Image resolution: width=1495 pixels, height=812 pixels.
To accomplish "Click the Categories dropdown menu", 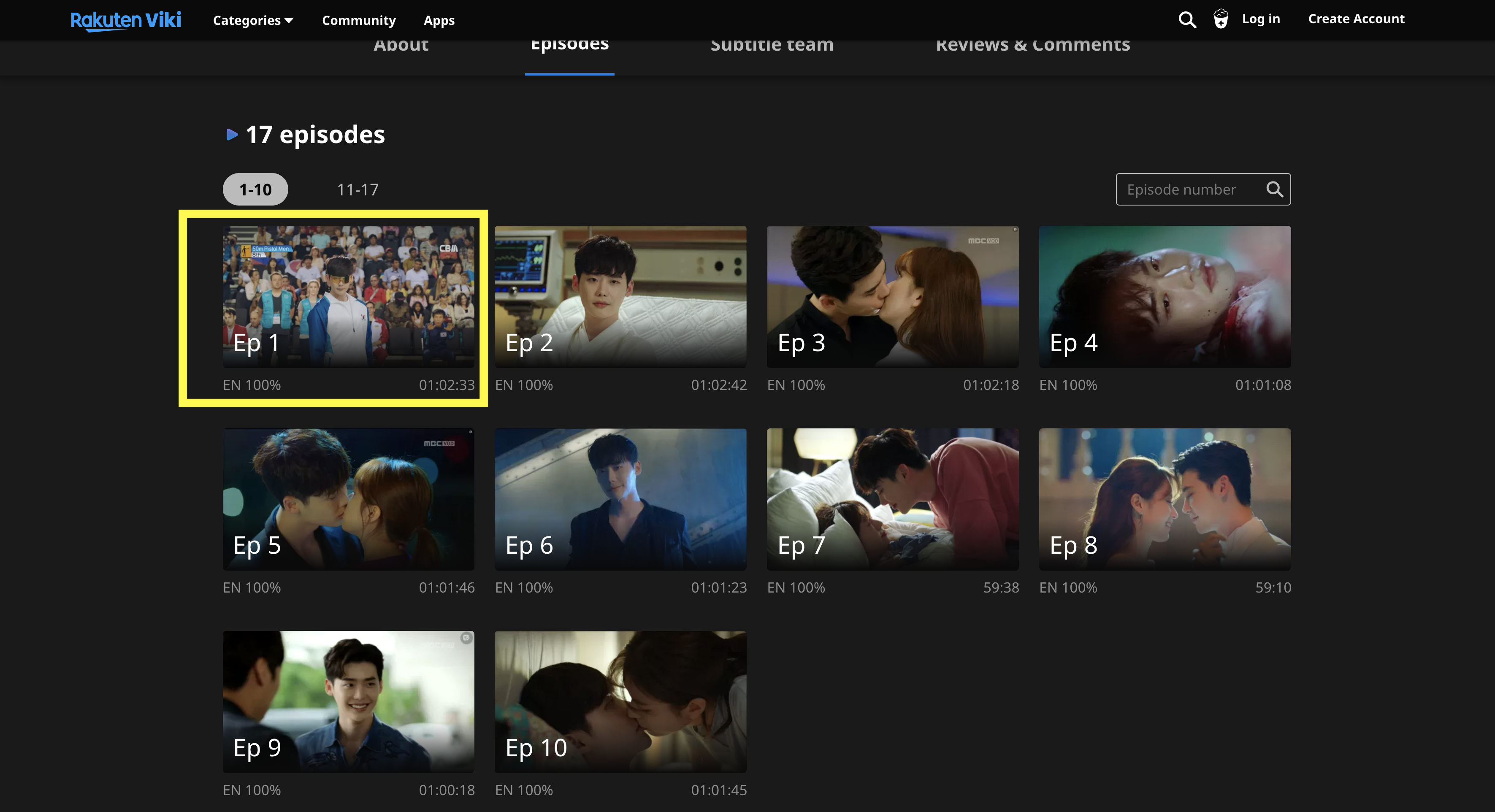I will click(252, 19).
